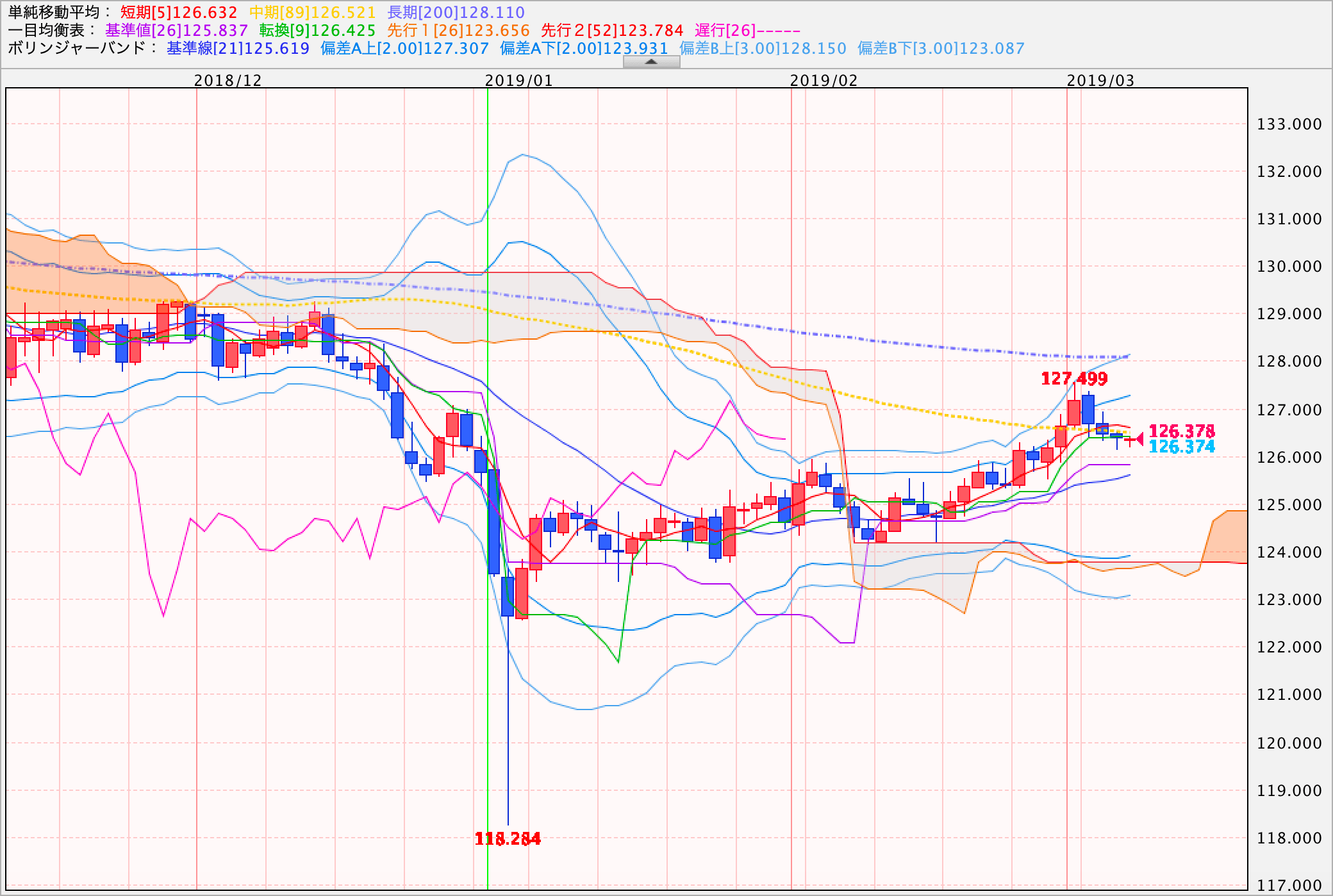The width and height of the screenshot is (1333, 896).
Task: Click the 2019/03 date axis label
Action: (x=1100, y=80)
